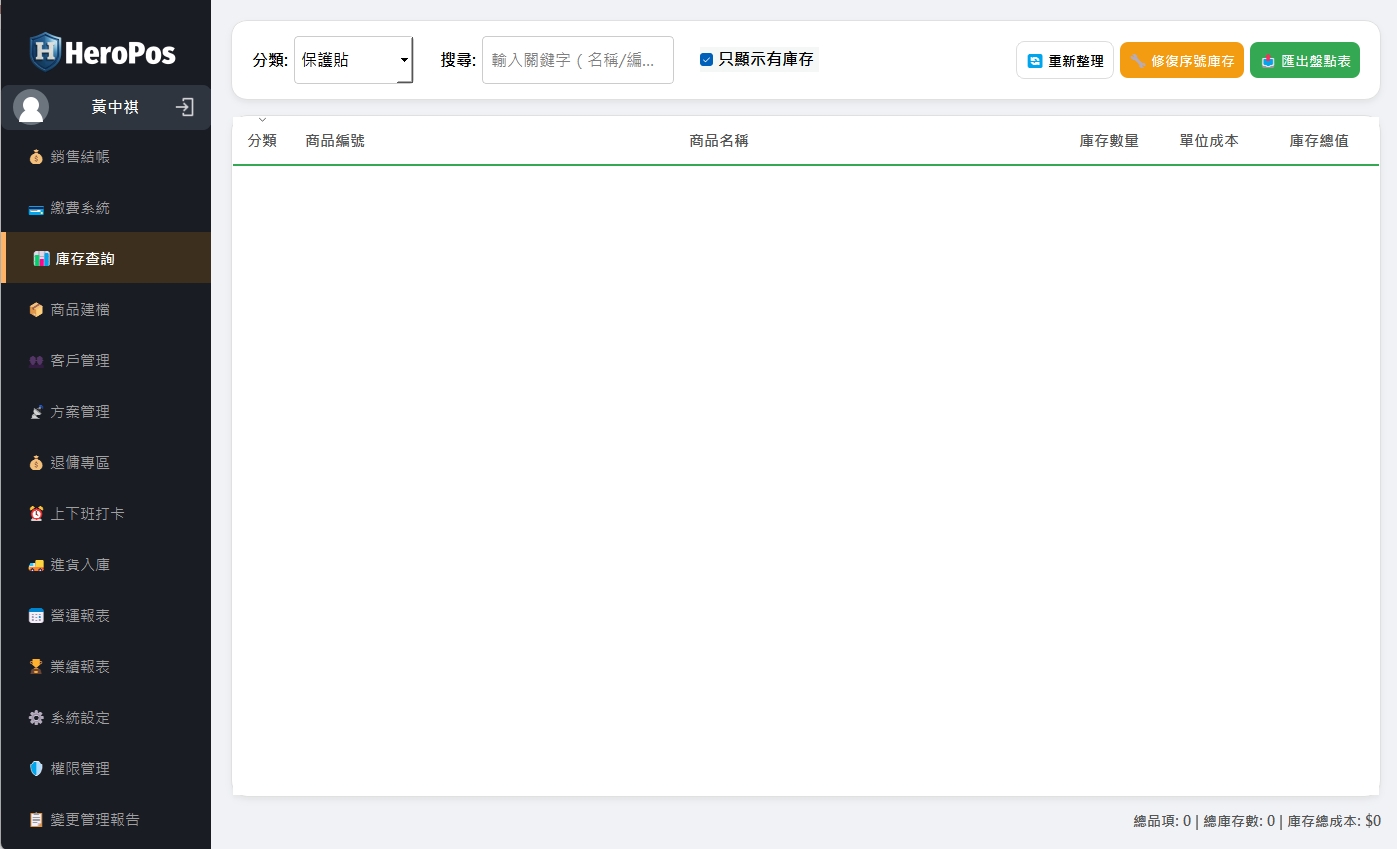Click the logout icon beside 黃中祺
The width and height of the screenshot is (1397, 849).
[185, 107]
